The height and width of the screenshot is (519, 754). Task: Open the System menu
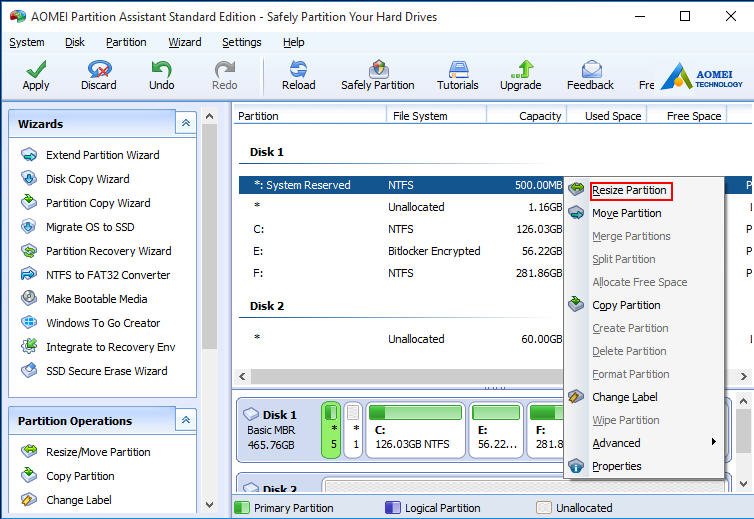pos(27,42)
